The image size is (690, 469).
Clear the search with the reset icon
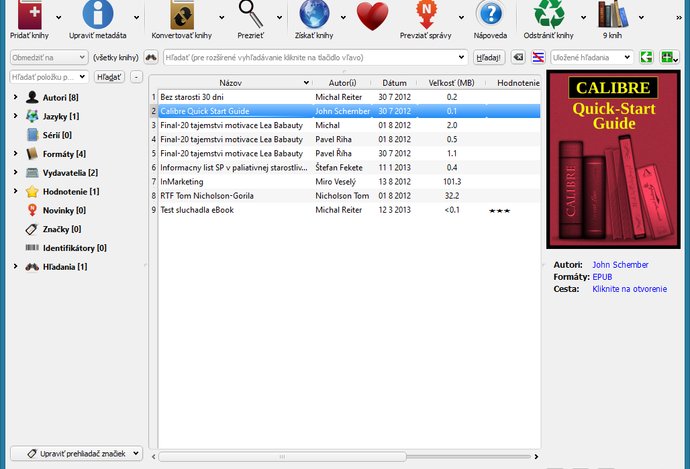coord(518,57)
